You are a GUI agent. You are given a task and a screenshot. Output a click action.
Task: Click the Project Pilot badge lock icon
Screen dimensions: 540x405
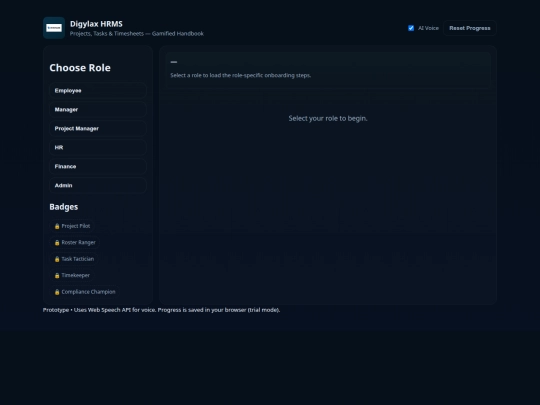point(57,226)
